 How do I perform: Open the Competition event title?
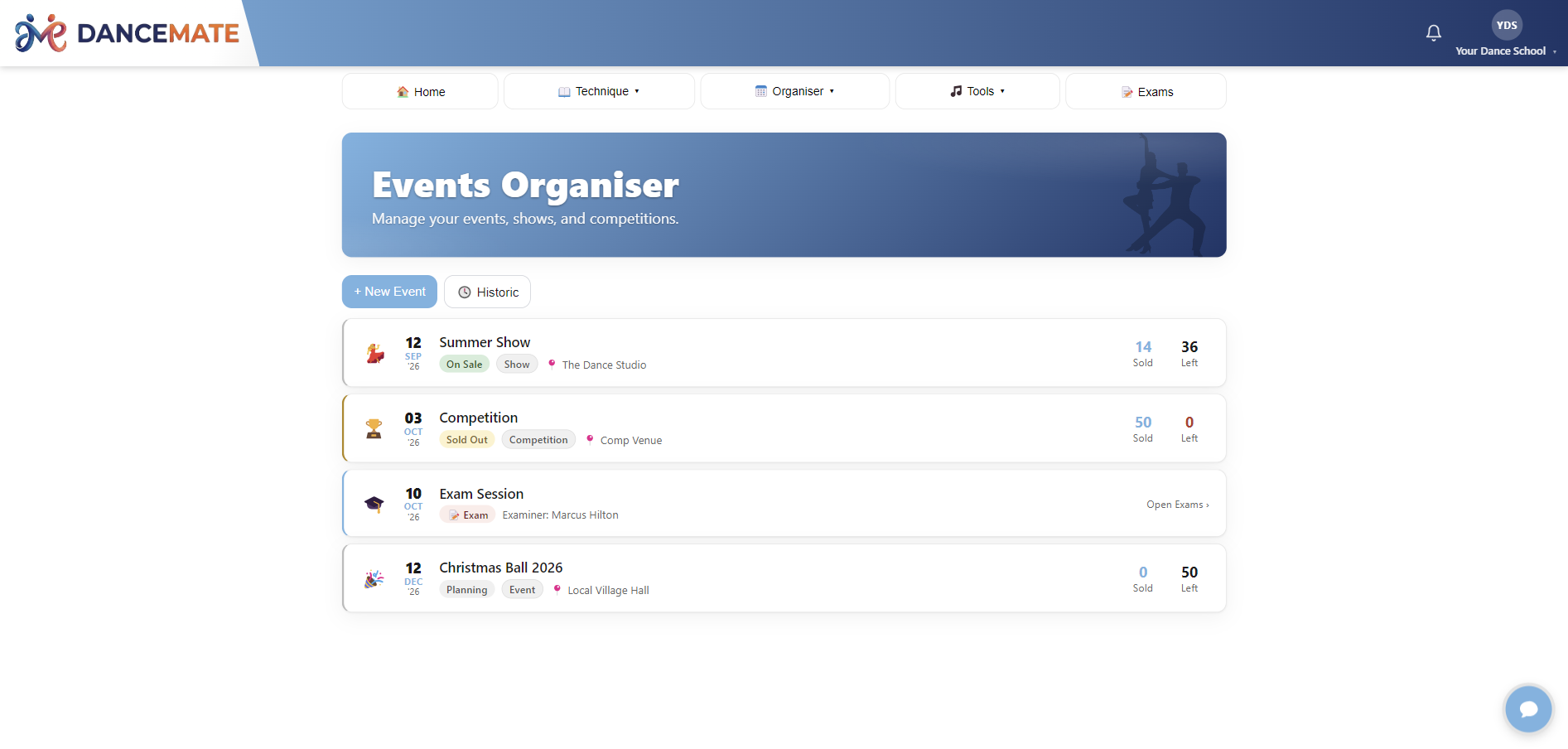[479, 418]
